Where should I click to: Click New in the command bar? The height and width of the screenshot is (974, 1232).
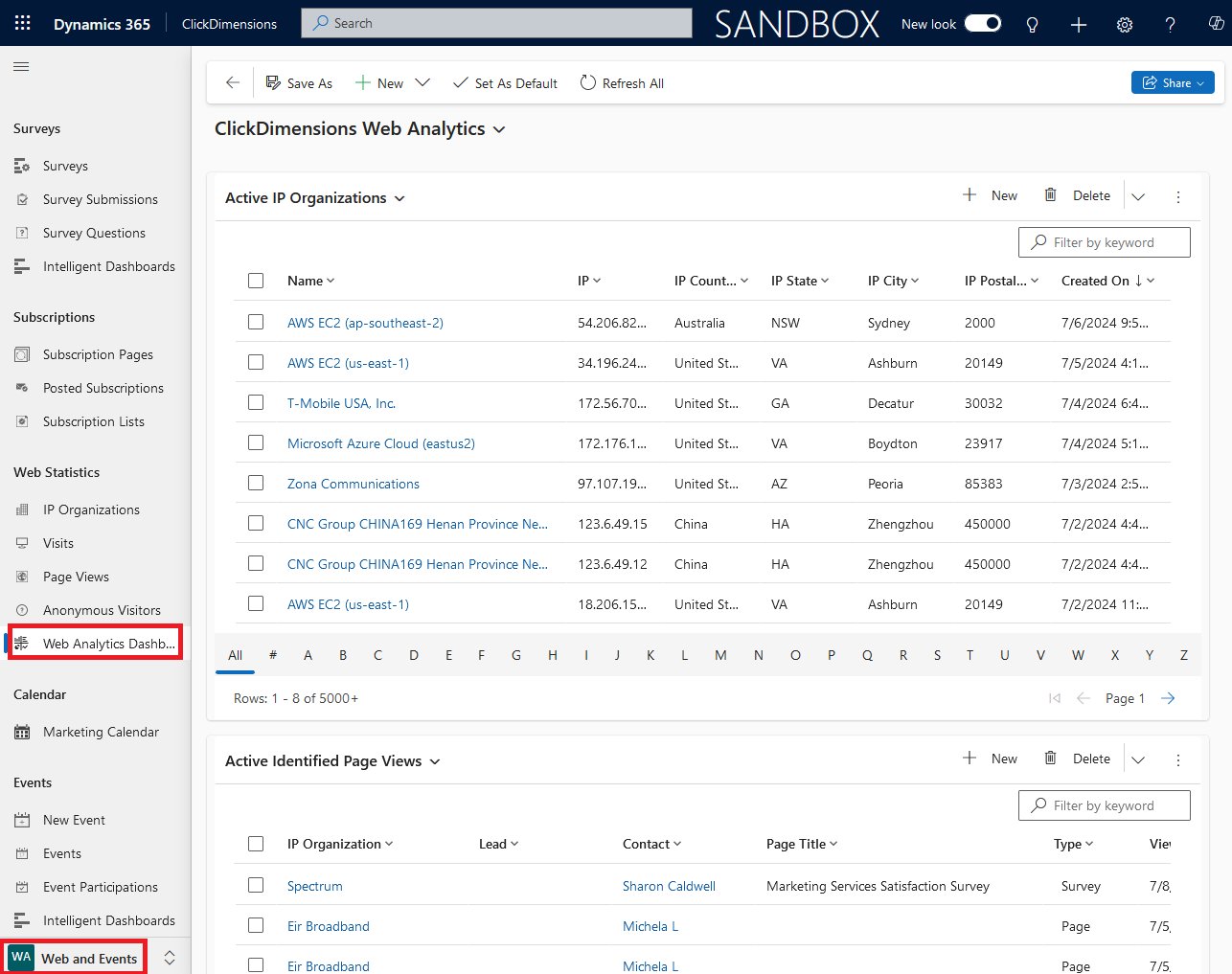point(379,83)
